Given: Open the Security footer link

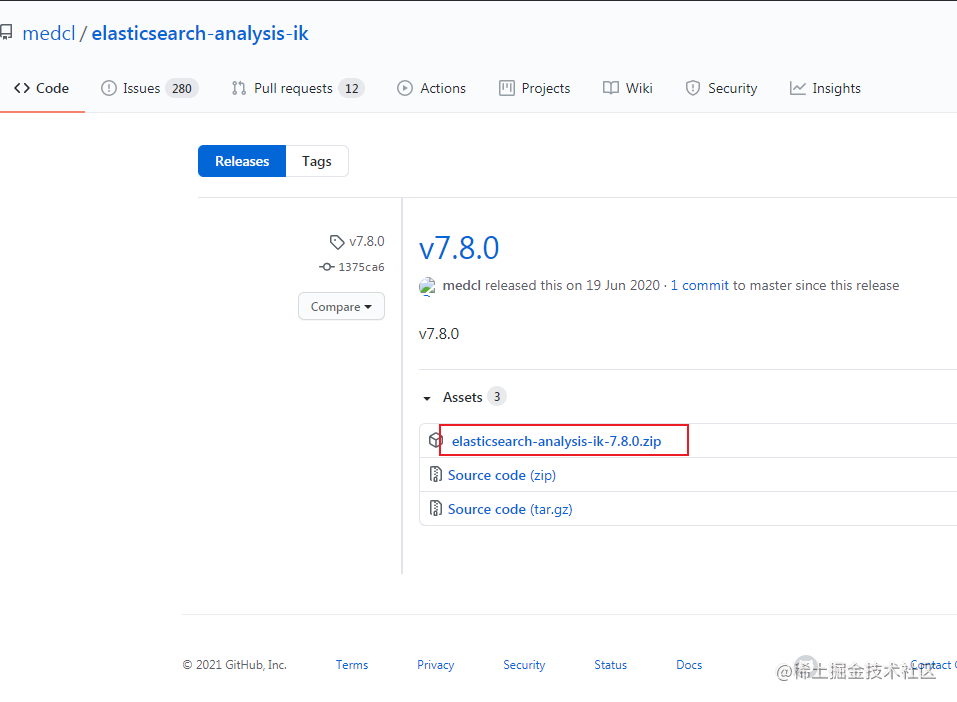Looking at the screenshot, I should 524,665.
